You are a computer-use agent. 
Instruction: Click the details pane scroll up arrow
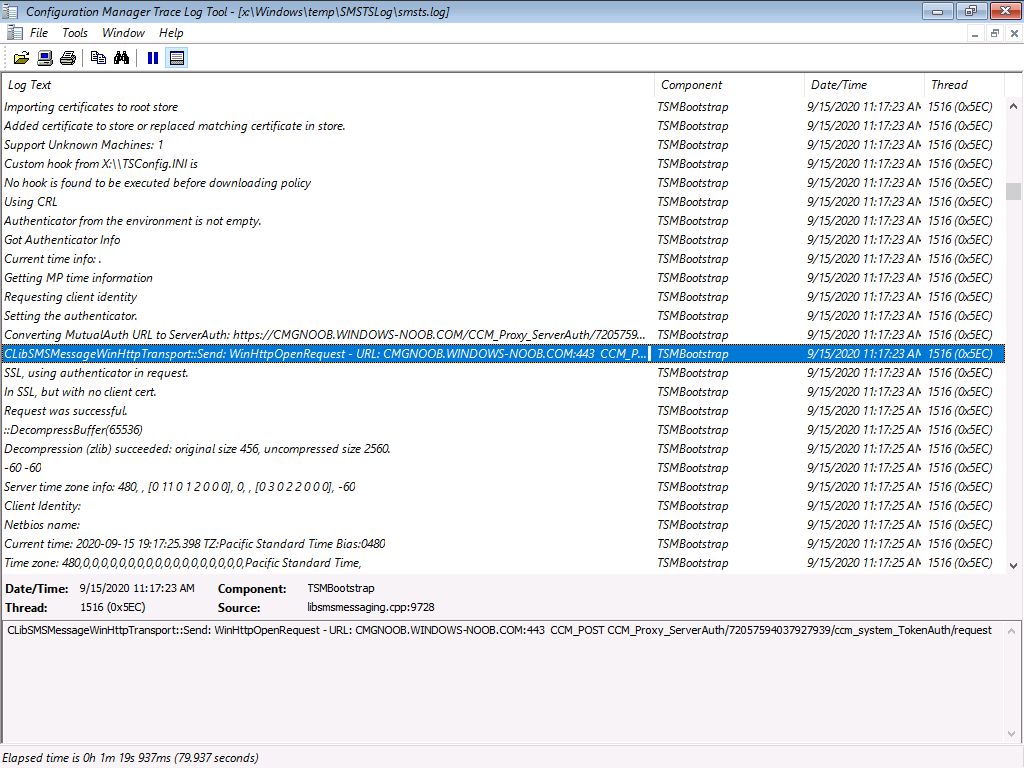[x=1012, y=631]
